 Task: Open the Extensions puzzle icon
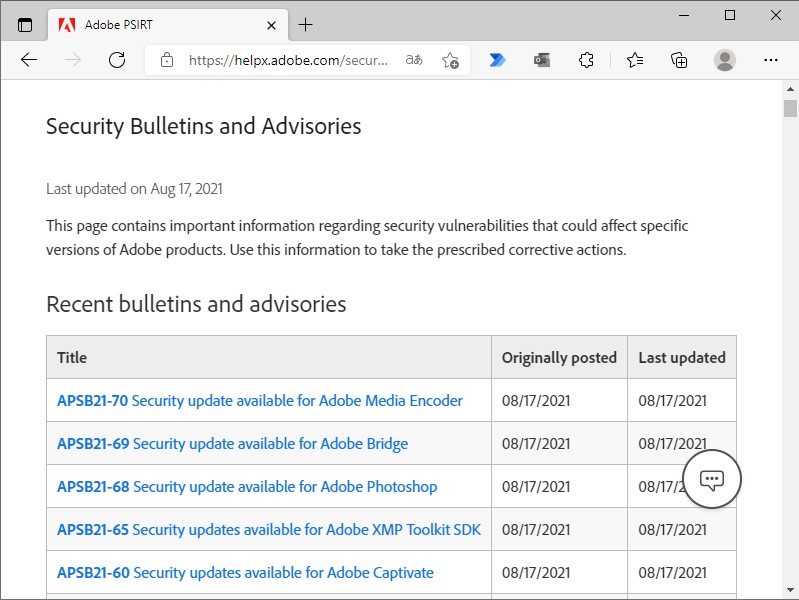coord(586,60)
